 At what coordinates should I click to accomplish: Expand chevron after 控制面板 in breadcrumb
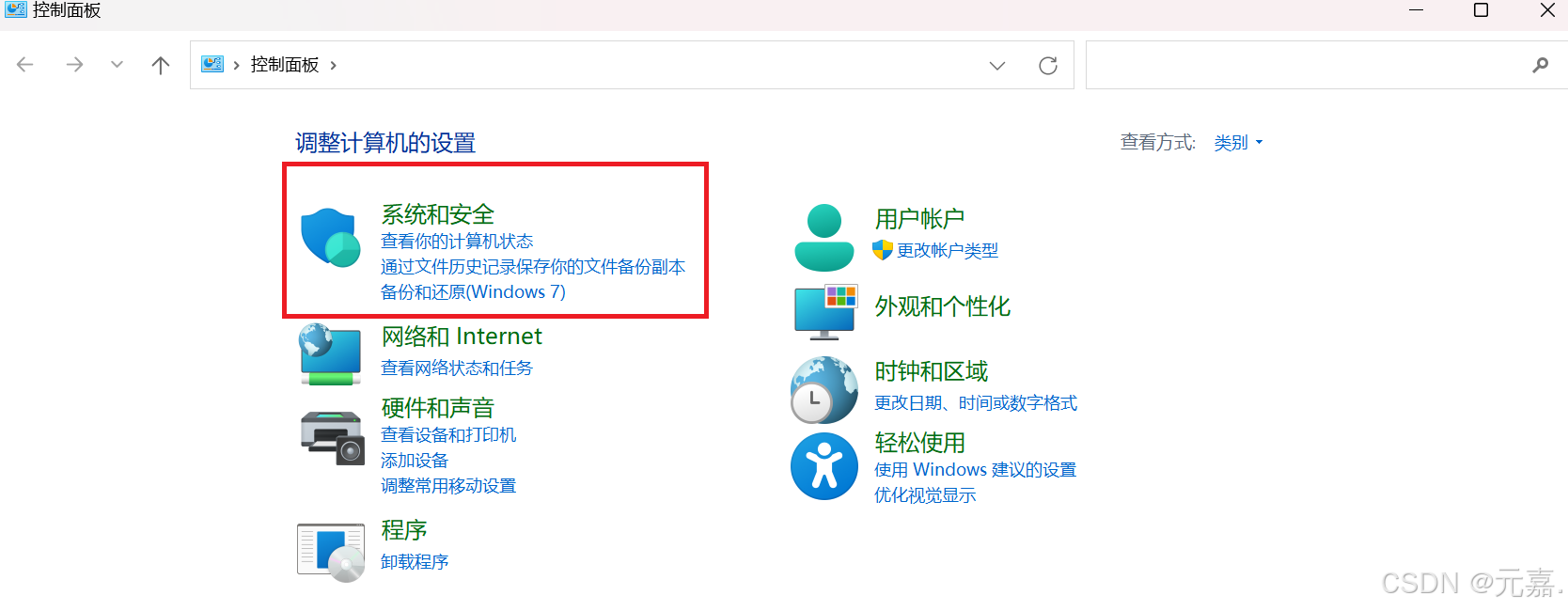tap(333, 65)
